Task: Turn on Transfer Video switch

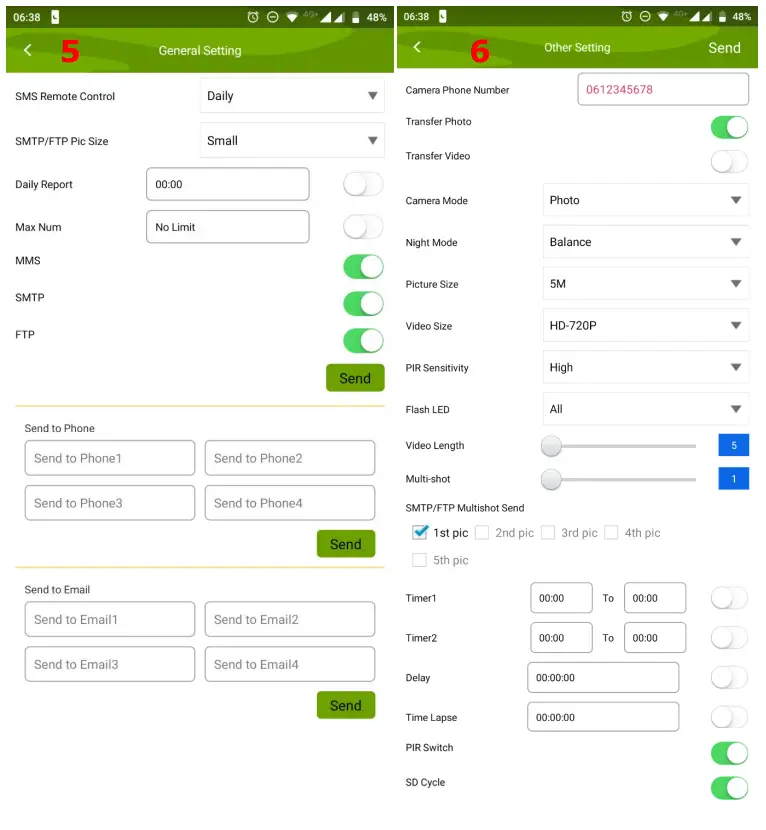Action: (729, 161)
